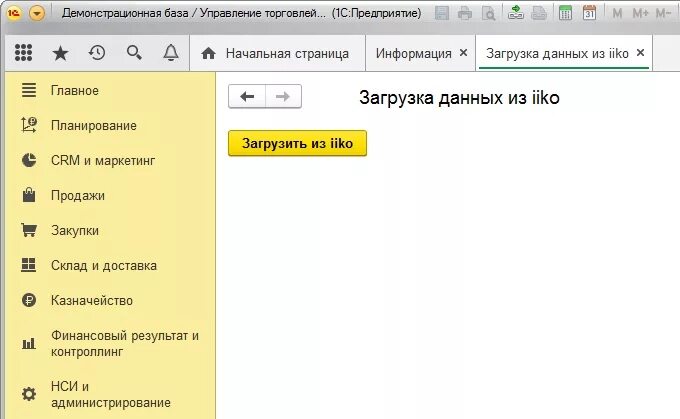This screenshot has width=680, height=419.
Task: Open НСИ и администрирование section
Action: tap(111, 394)
